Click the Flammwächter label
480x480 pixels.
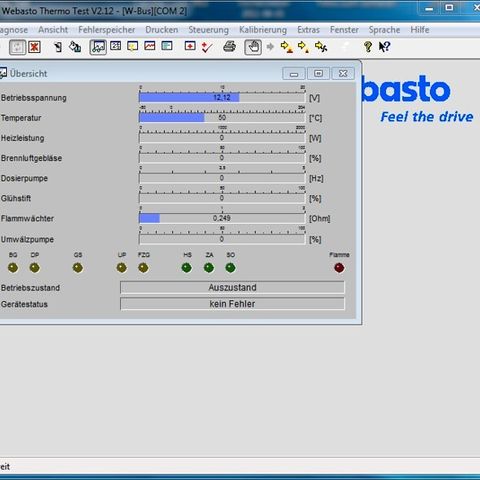click(27, 218)
